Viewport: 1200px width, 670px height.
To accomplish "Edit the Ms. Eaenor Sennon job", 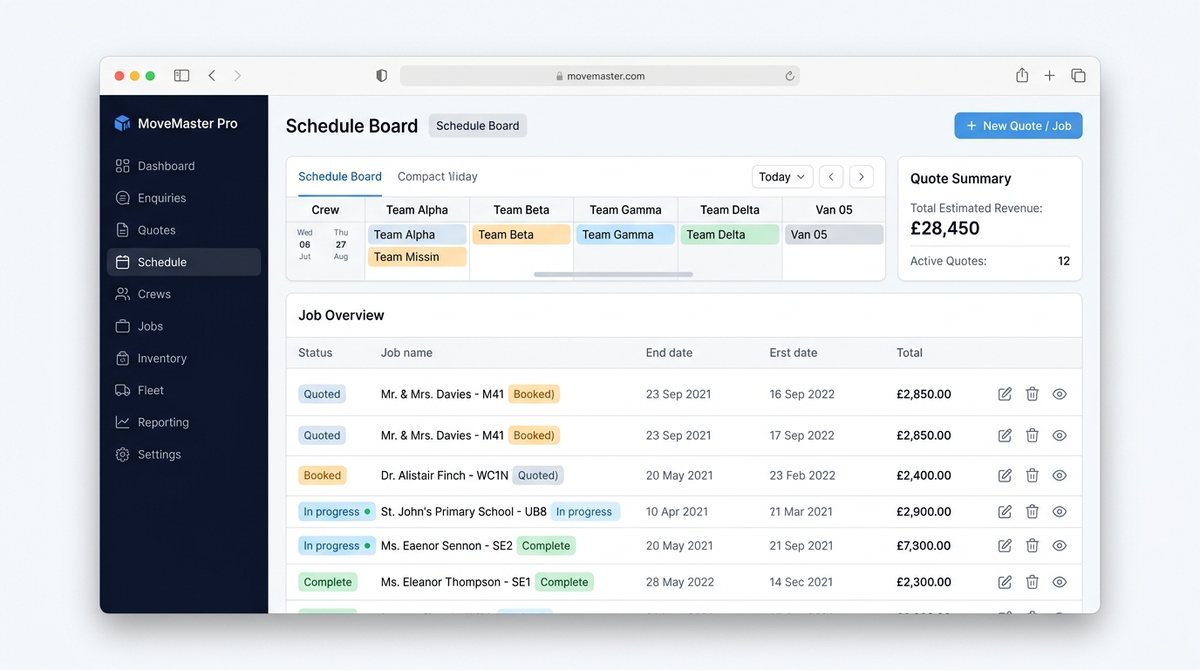I will (x=1005, y=545).
